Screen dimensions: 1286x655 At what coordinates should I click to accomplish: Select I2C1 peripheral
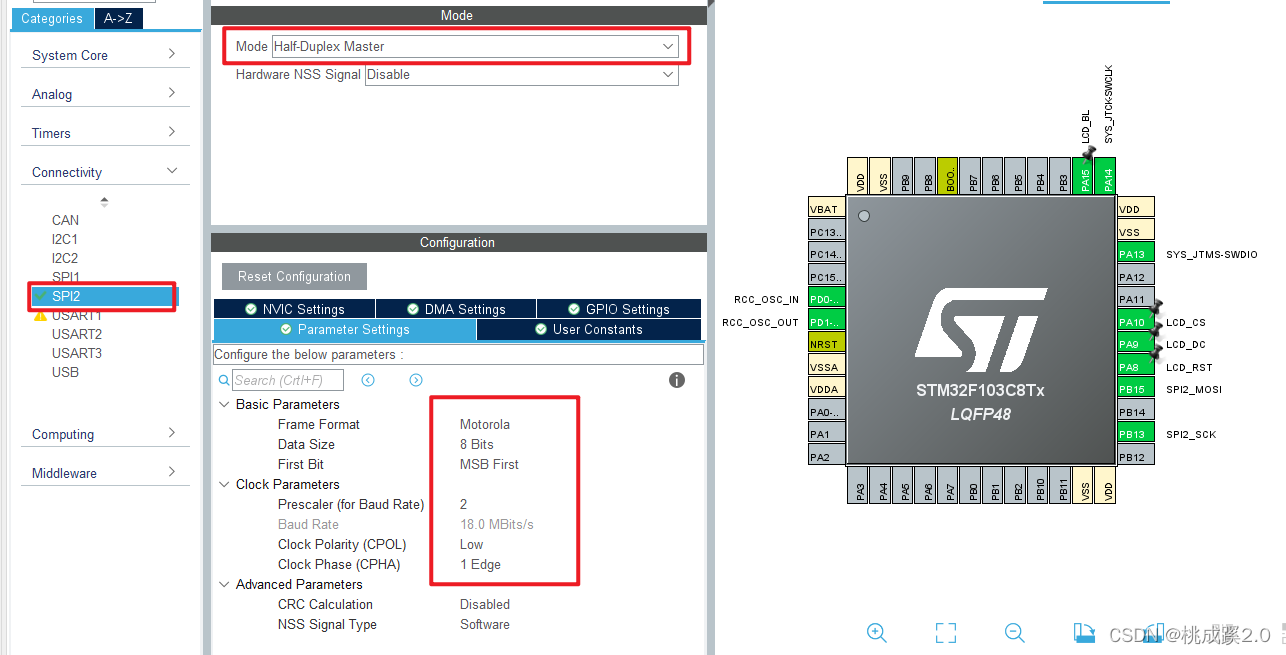click(65, 239)
